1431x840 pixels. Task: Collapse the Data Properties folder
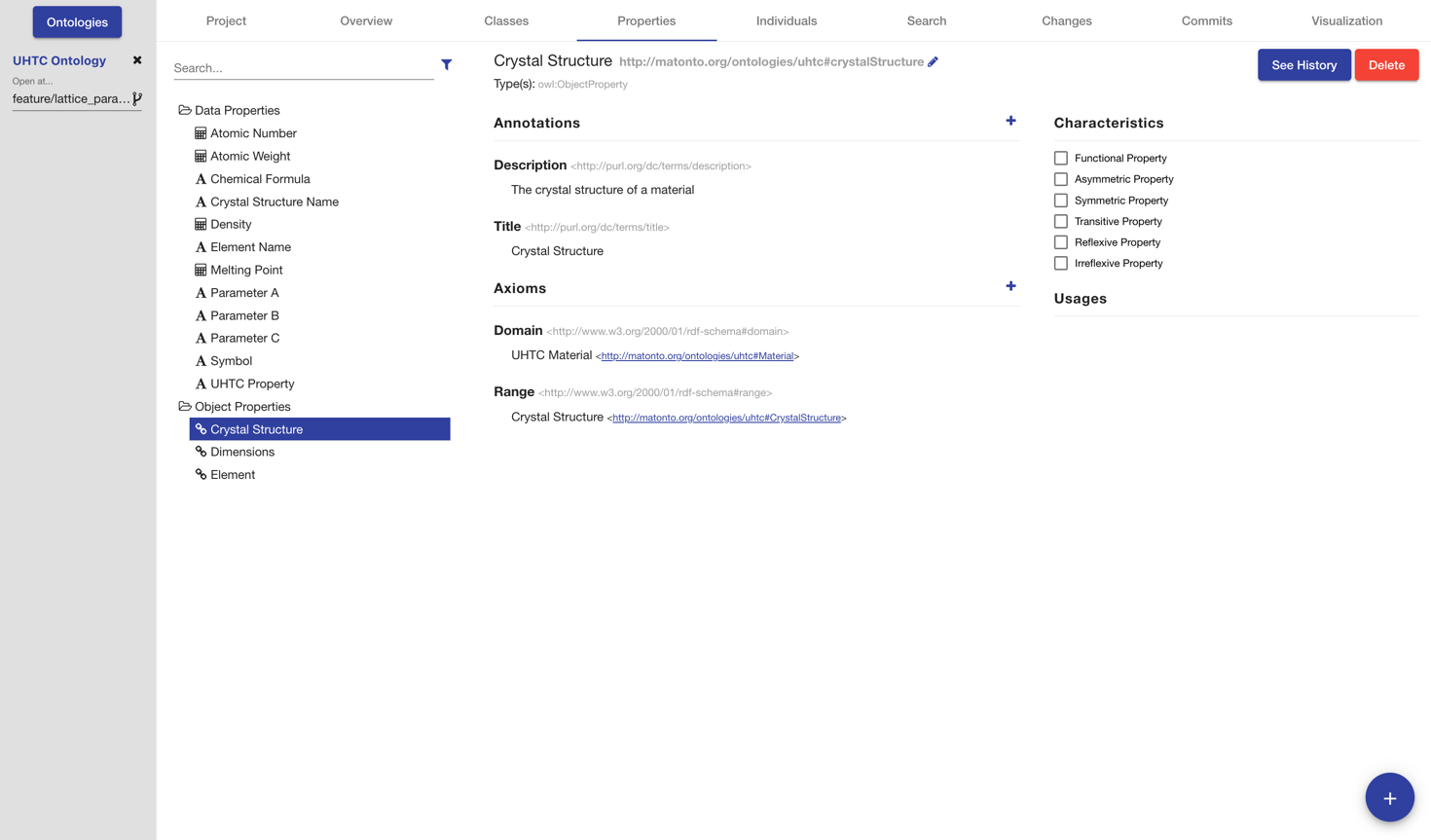tap(185, 110)
